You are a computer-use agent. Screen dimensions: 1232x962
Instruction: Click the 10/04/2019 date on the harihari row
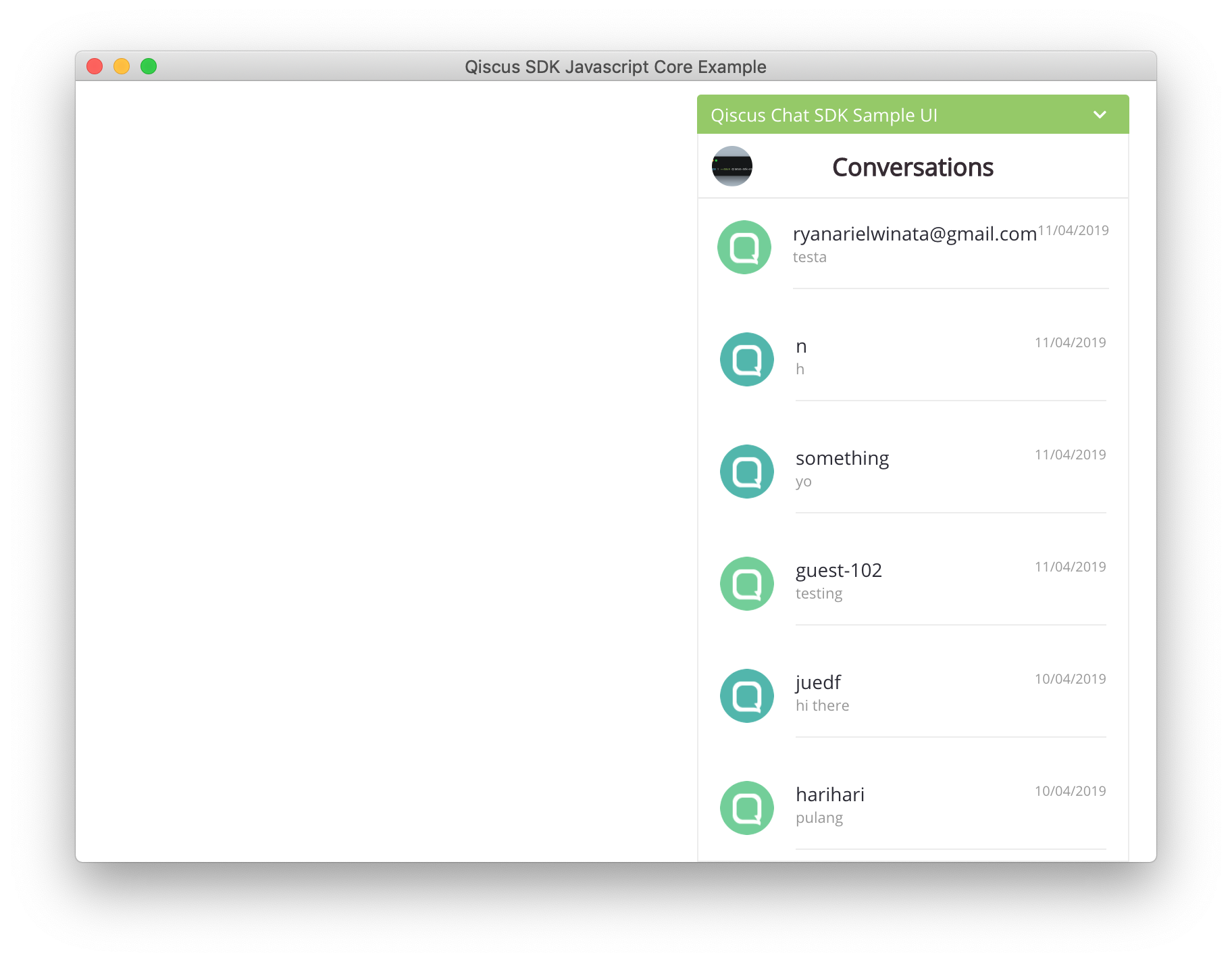pyautogui.click(x=1071, y=791)
